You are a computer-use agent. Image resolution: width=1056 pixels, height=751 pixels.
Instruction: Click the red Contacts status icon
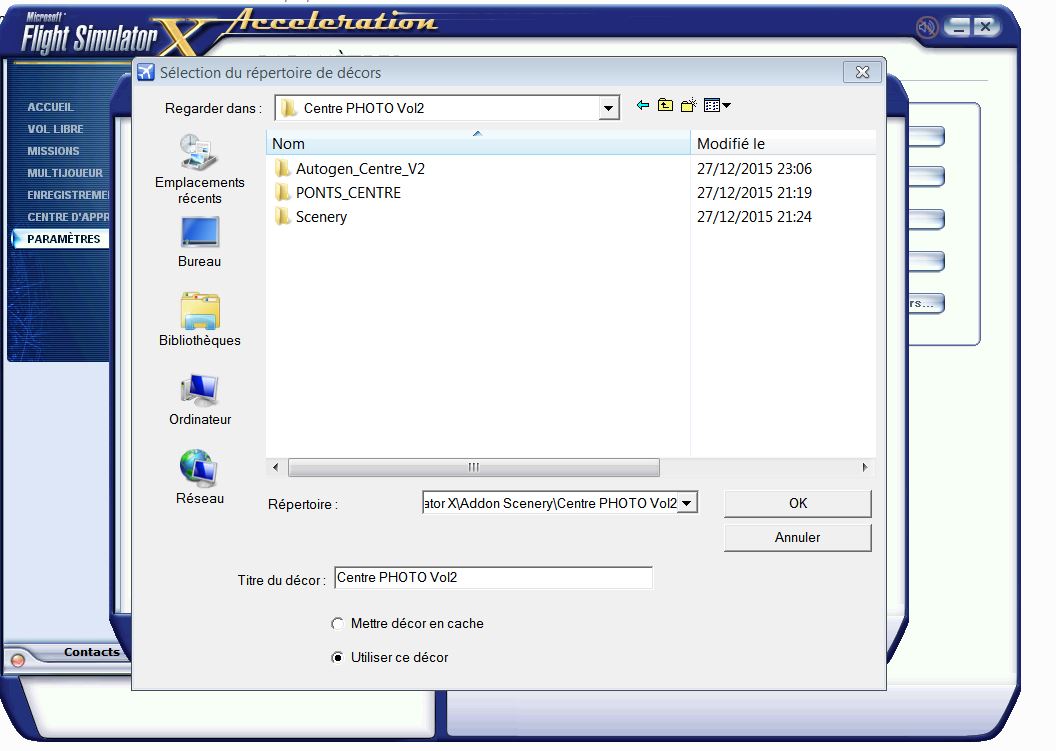click(18, 660)
